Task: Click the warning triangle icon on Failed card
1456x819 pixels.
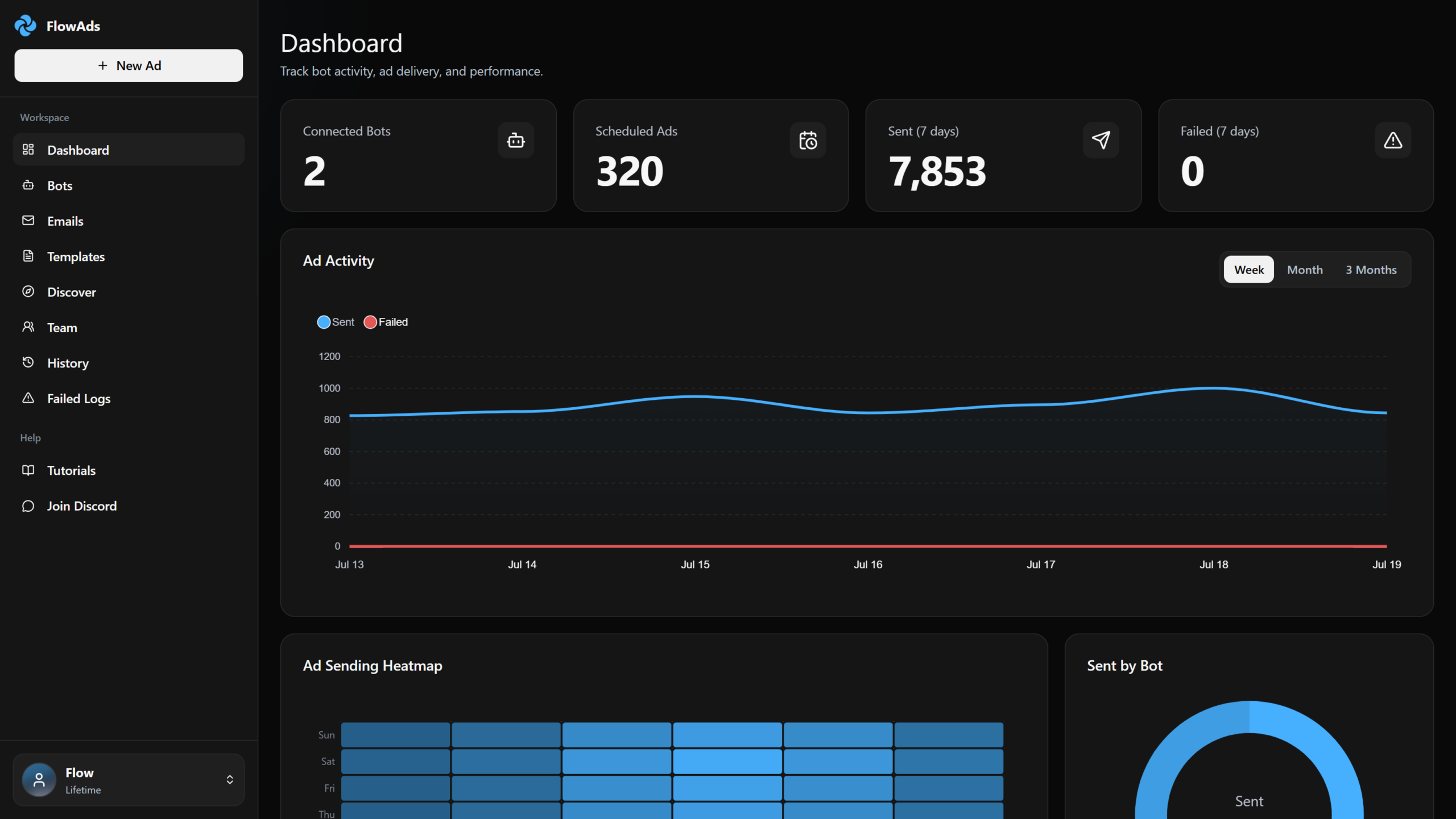Action: pyautogui.click(x=1393, y=140)
